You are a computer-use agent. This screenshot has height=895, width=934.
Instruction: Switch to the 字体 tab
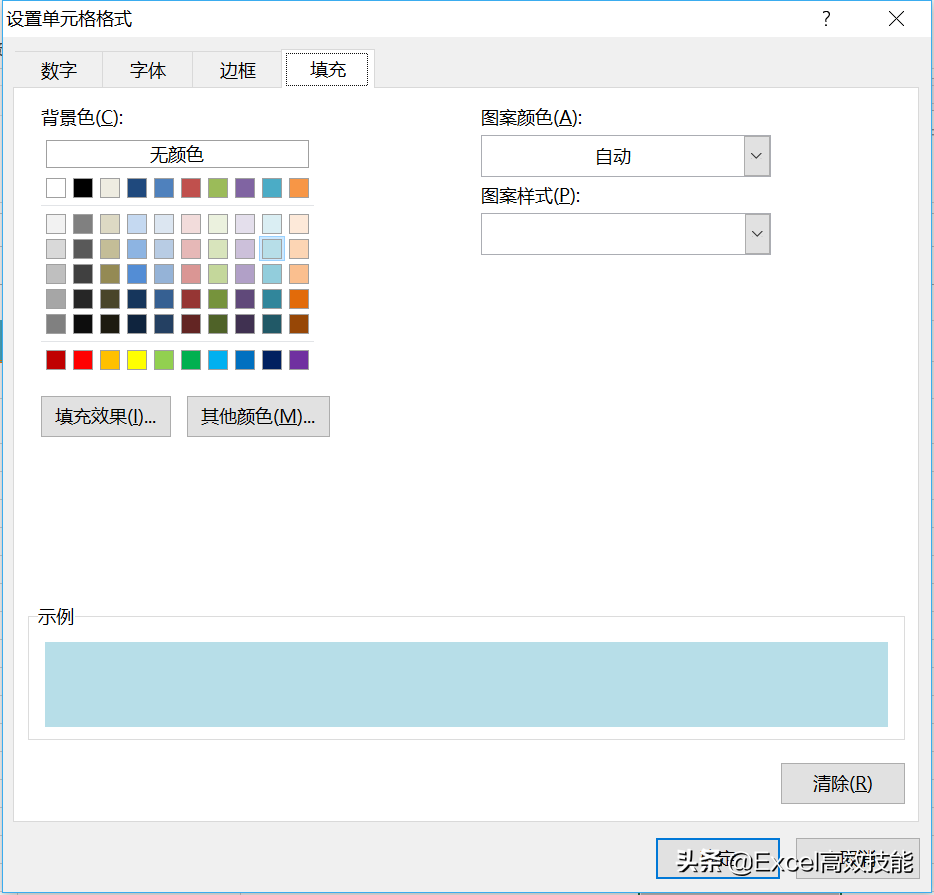tap(148, 70)
